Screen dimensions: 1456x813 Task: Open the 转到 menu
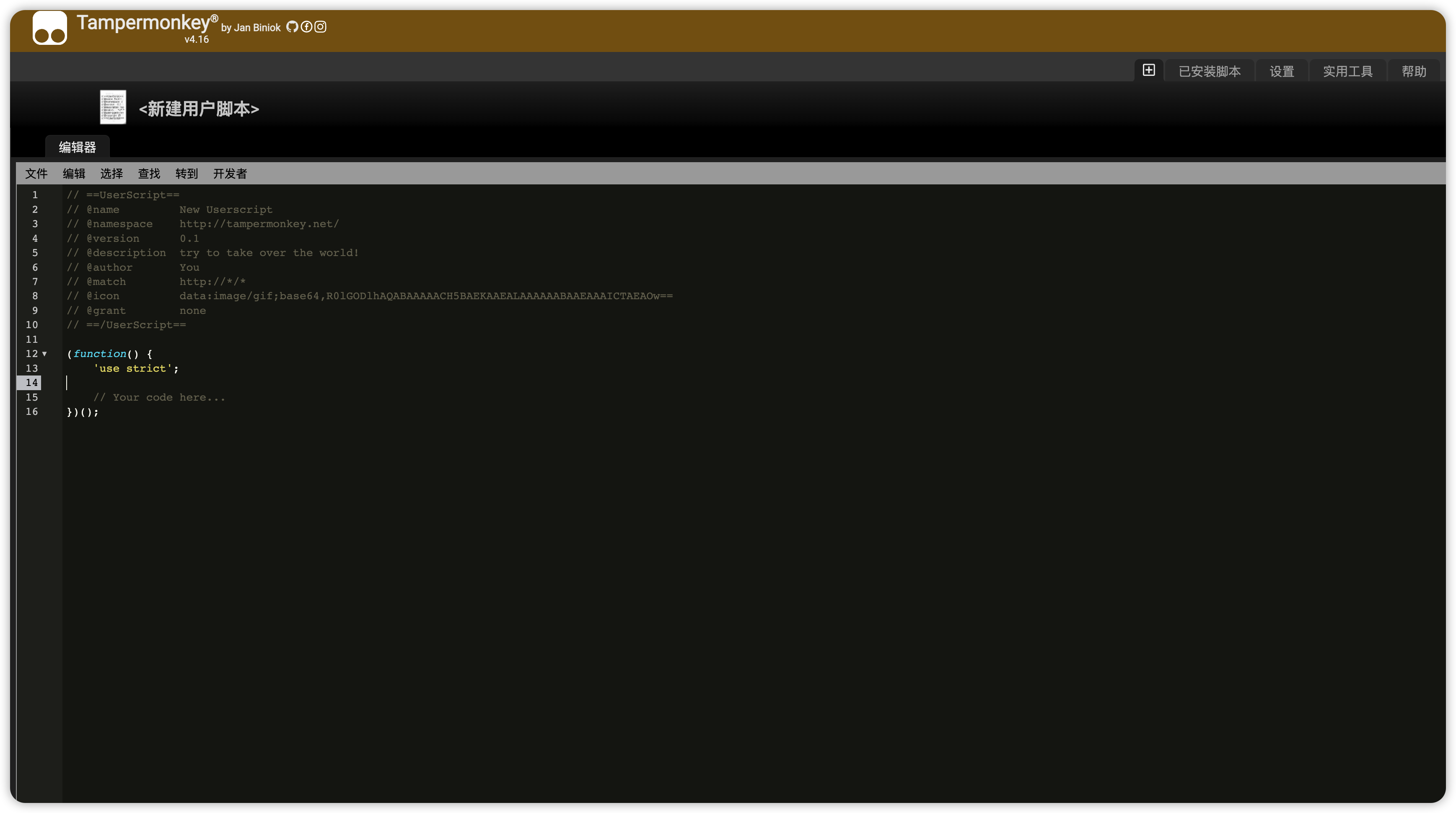187,173
